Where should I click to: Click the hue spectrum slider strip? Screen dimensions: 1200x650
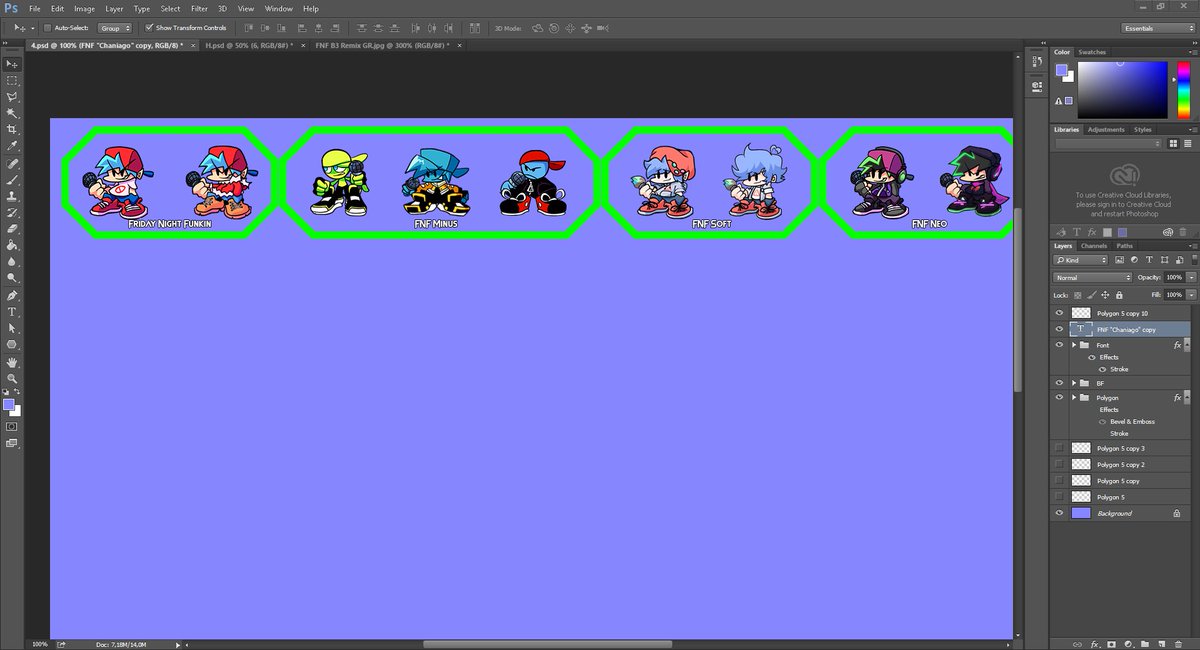click(1185, 89)
